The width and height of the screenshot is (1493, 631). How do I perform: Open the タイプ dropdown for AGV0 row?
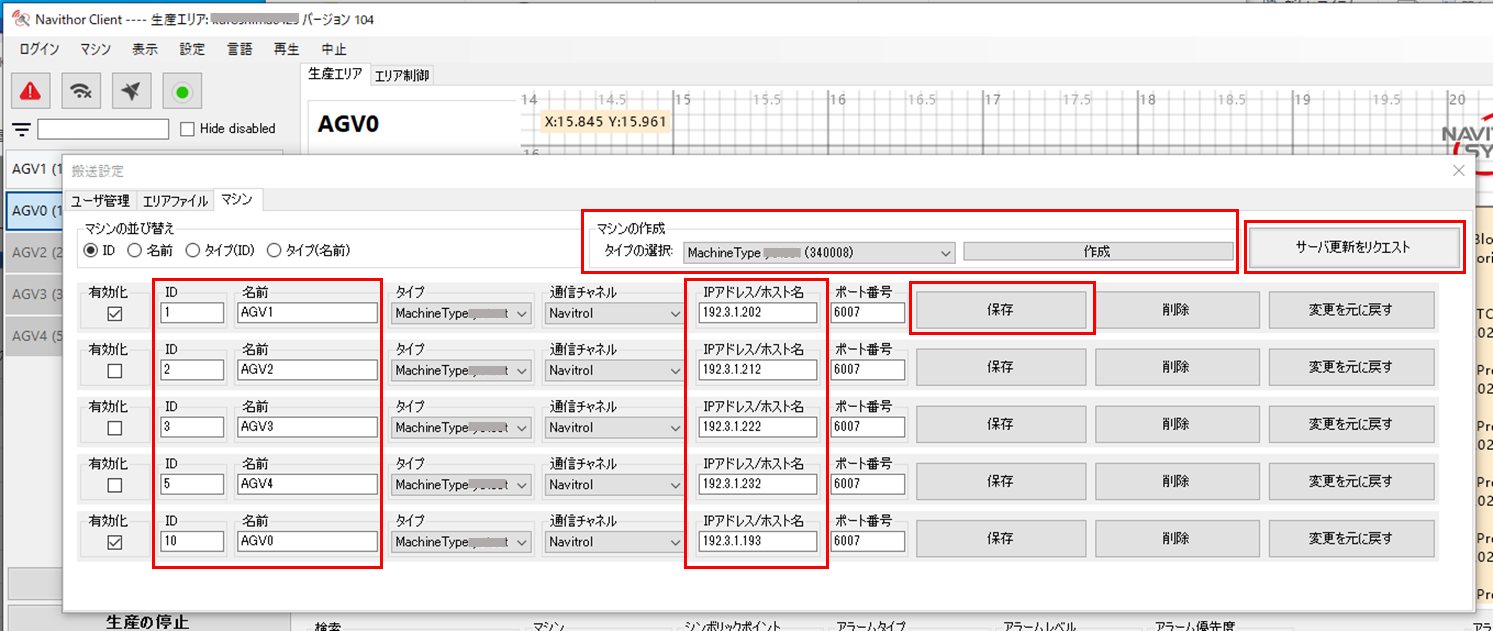[x=461, y=542]
